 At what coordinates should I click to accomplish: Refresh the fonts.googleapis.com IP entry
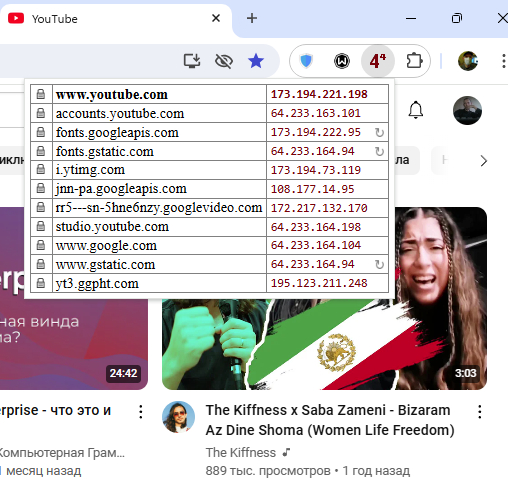pos(379,133)
